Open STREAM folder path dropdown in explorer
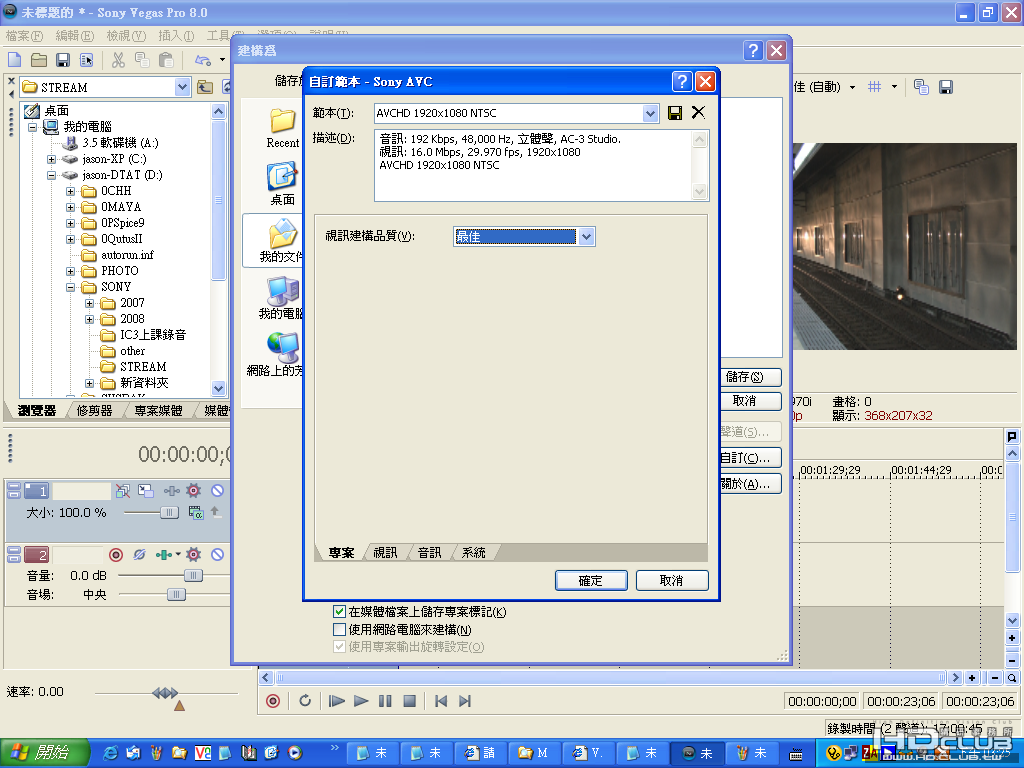This screenshot has width=1024, height=768. click(x=182, y=87)
